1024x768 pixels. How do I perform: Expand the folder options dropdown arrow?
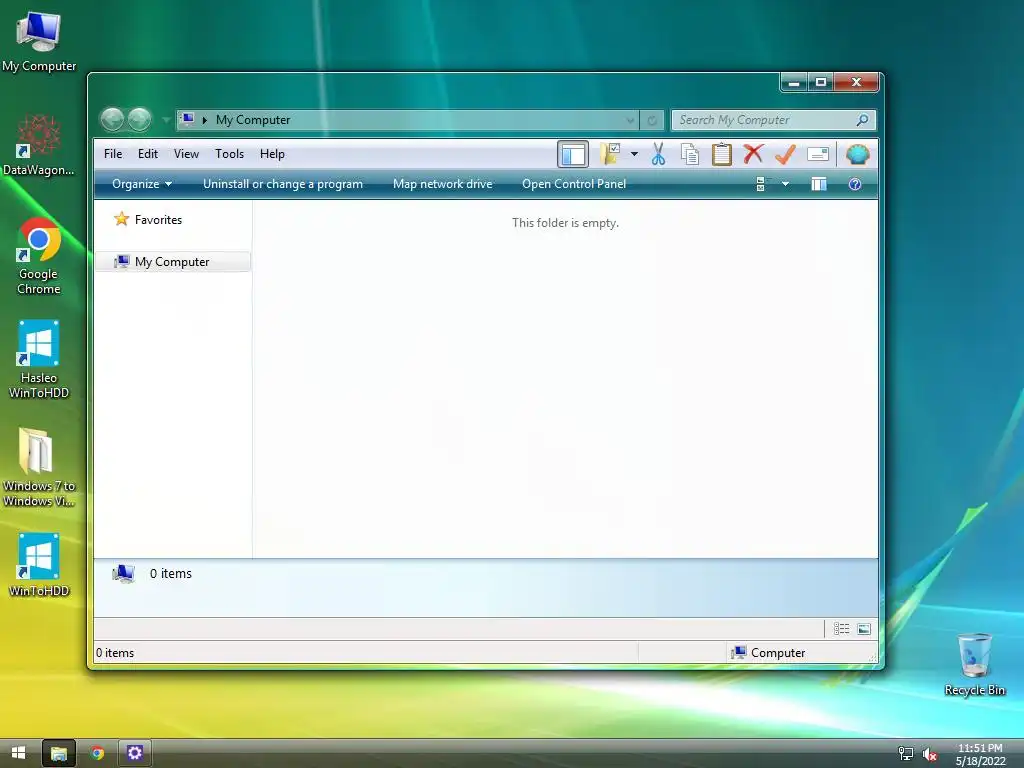coord(634,154)
